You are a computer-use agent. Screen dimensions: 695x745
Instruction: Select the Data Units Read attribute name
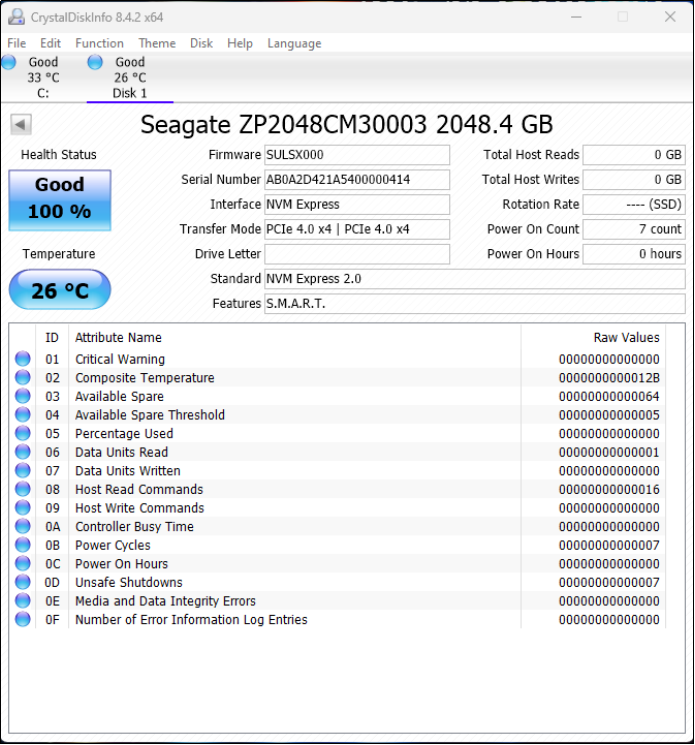pos(122,452)
